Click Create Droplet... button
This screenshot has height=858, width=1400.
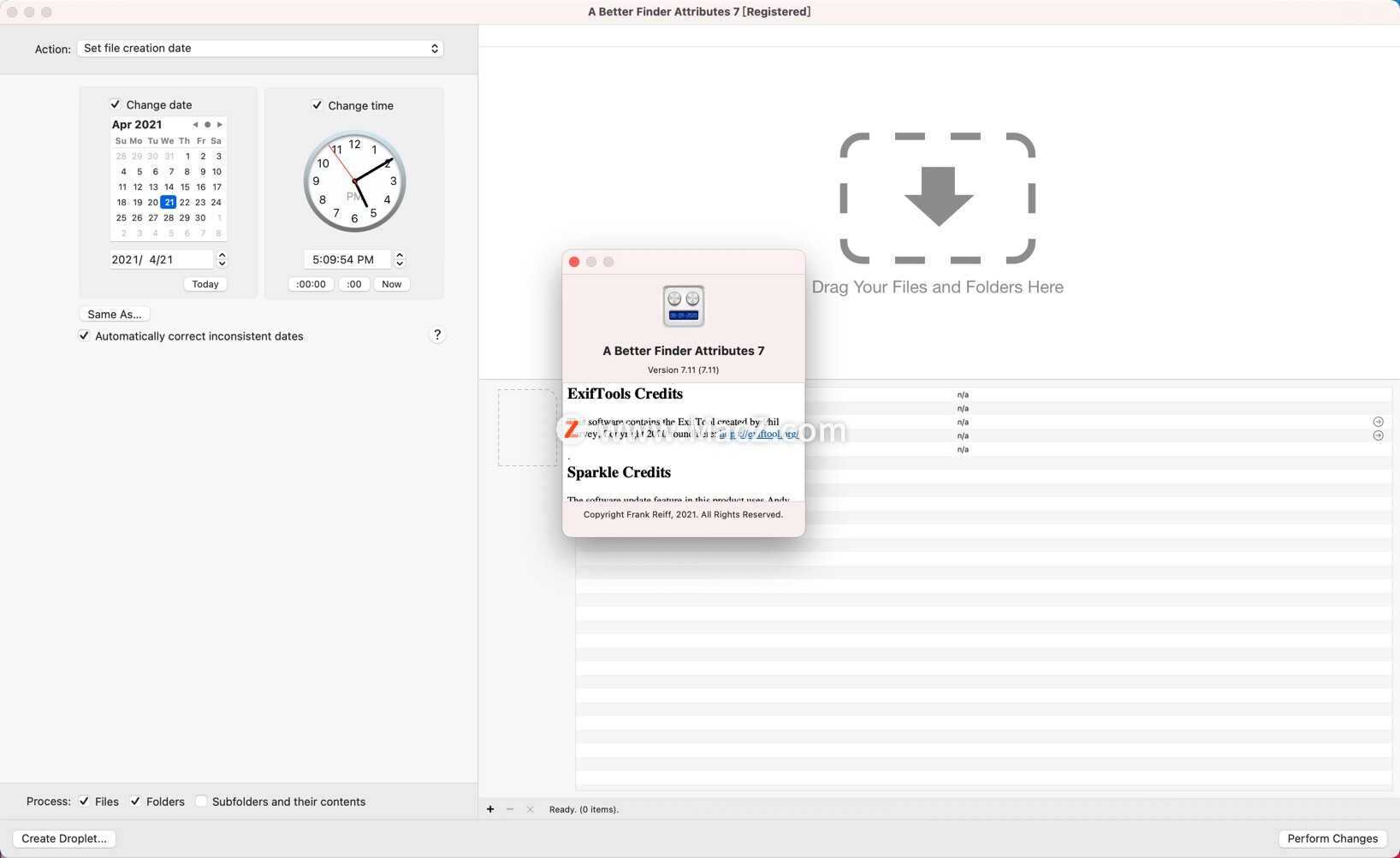[64, 838]
